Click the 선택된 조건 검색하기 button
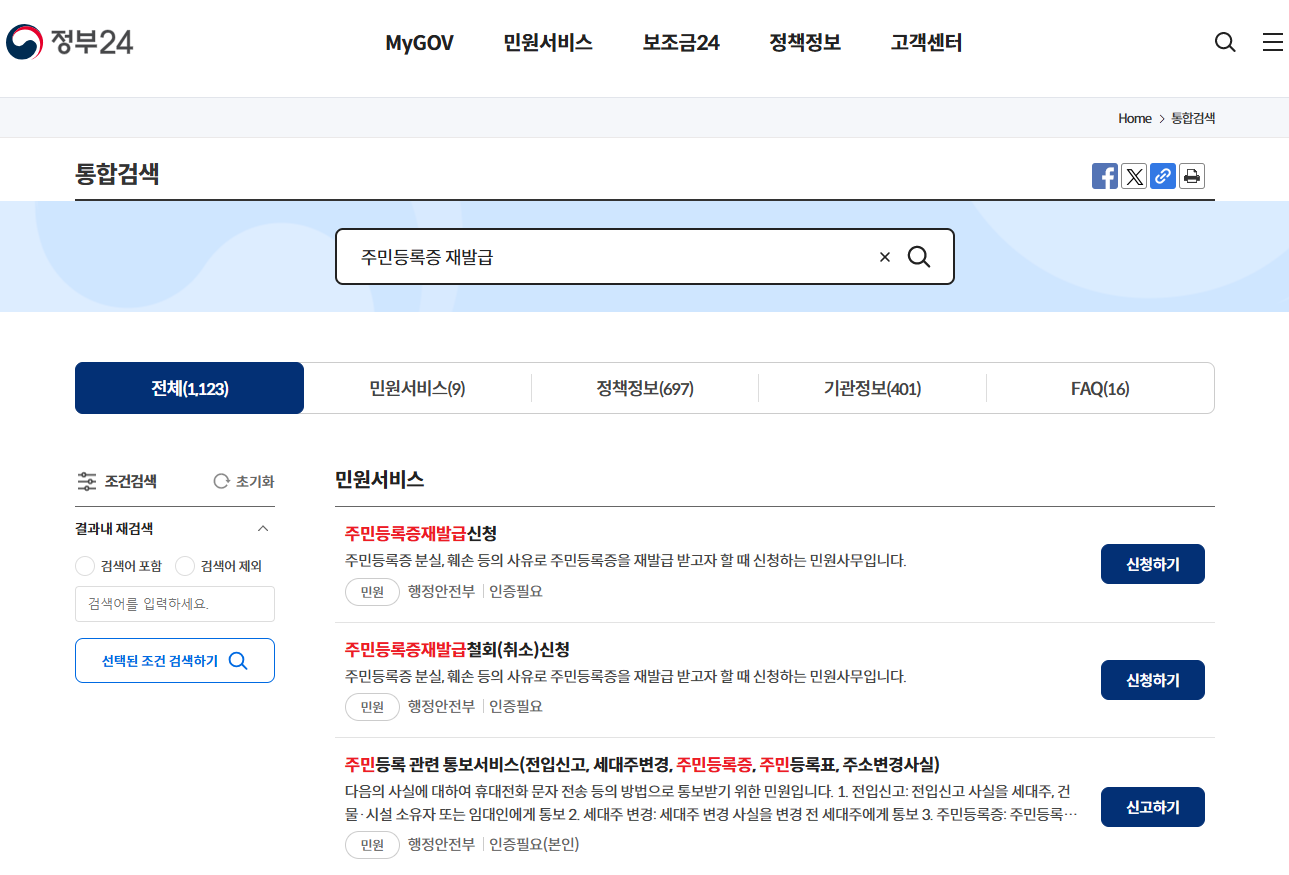Viewport: 1289px width, 875px height. point(175,660)
